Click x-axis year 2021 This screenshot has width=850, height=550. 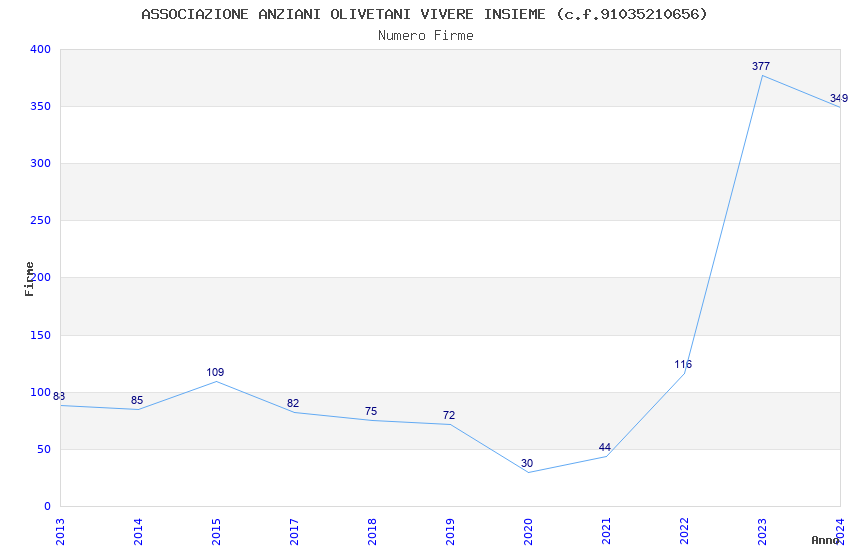click(x=607, y=532)
